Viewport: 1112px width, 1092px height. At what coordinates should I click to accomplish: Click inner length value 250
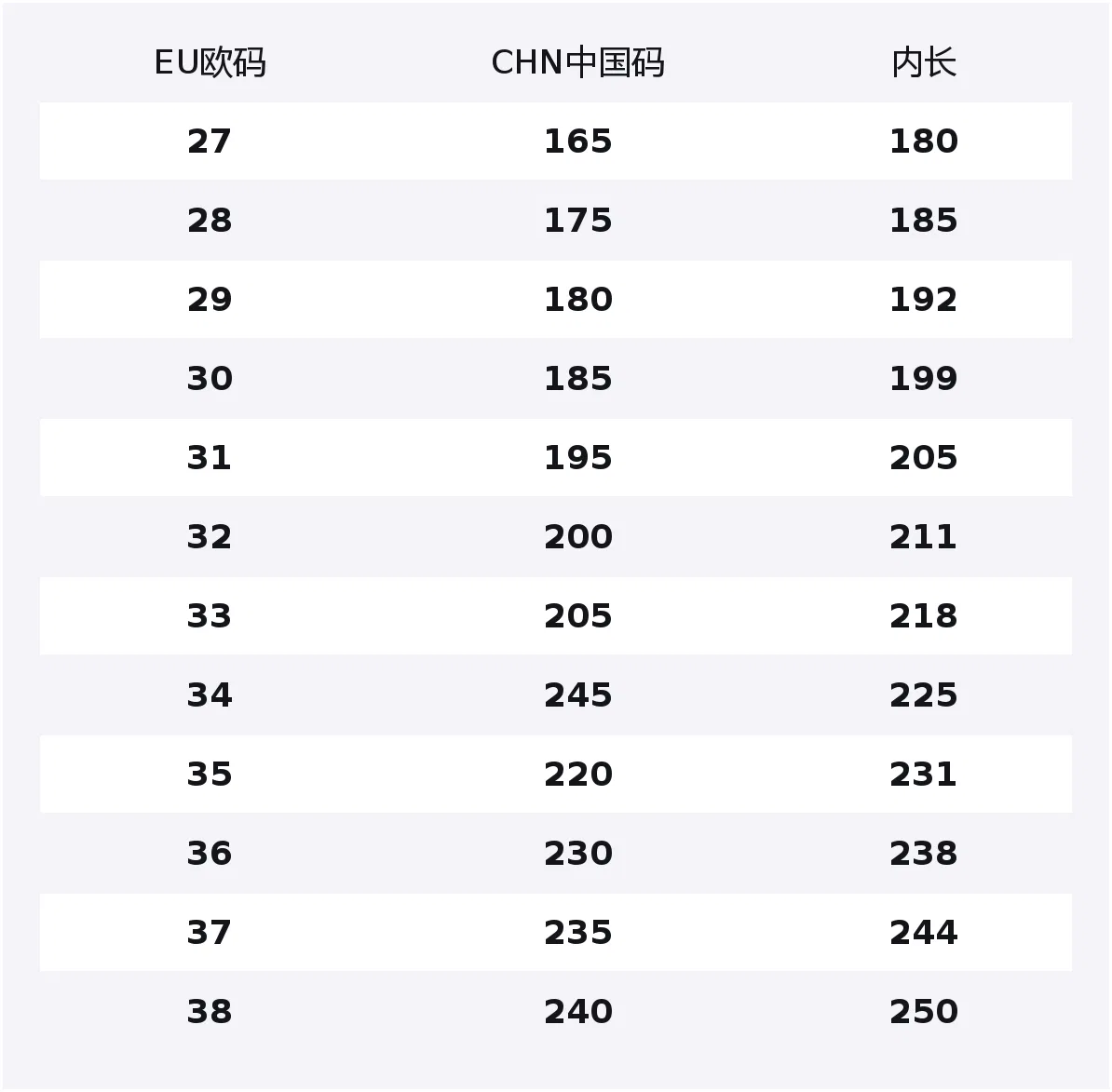click(924, 1011)
